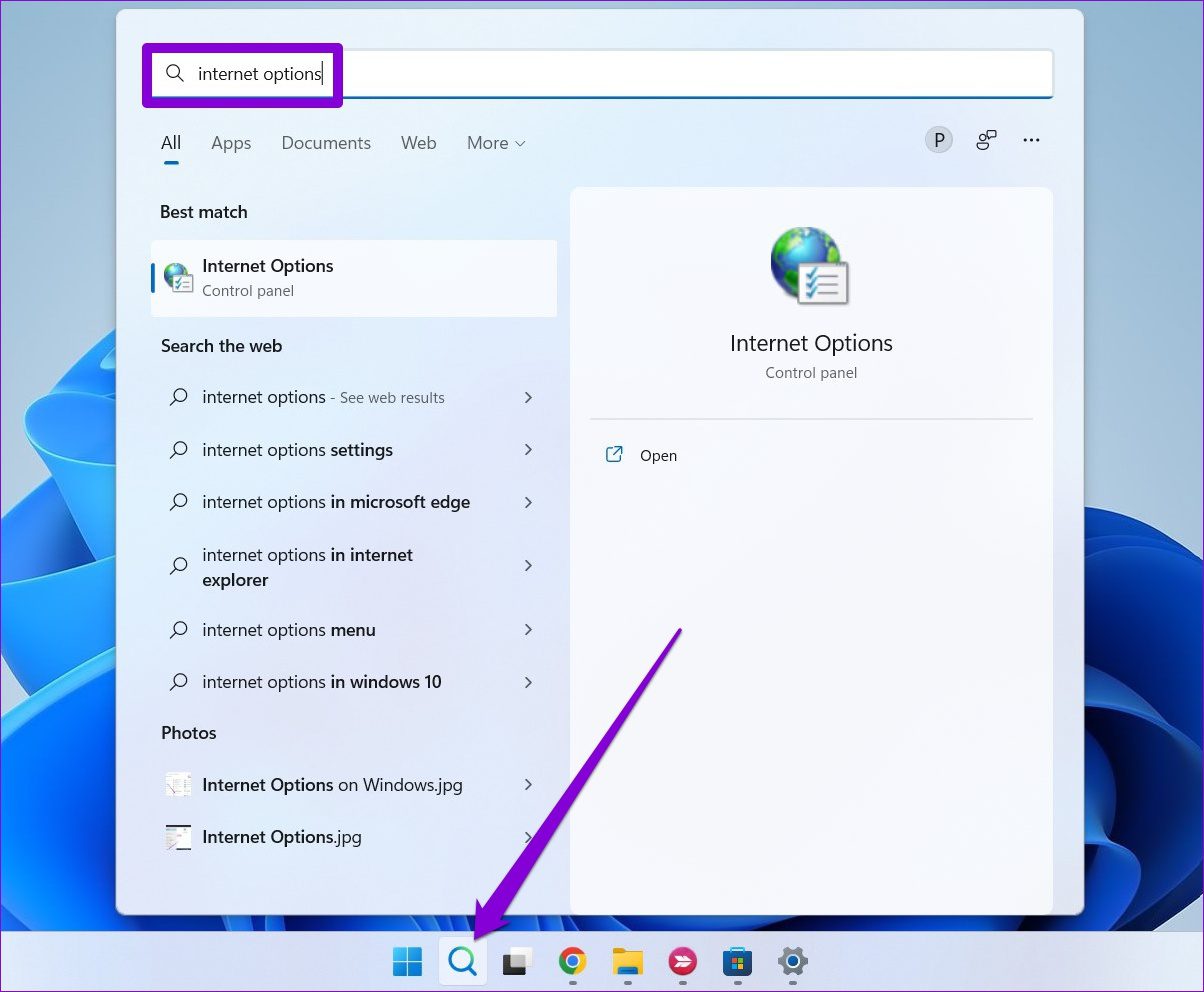1204x992 pixels.
Task: Click large Internet Options icon in preview pane
Action: (x=811, y=265)
